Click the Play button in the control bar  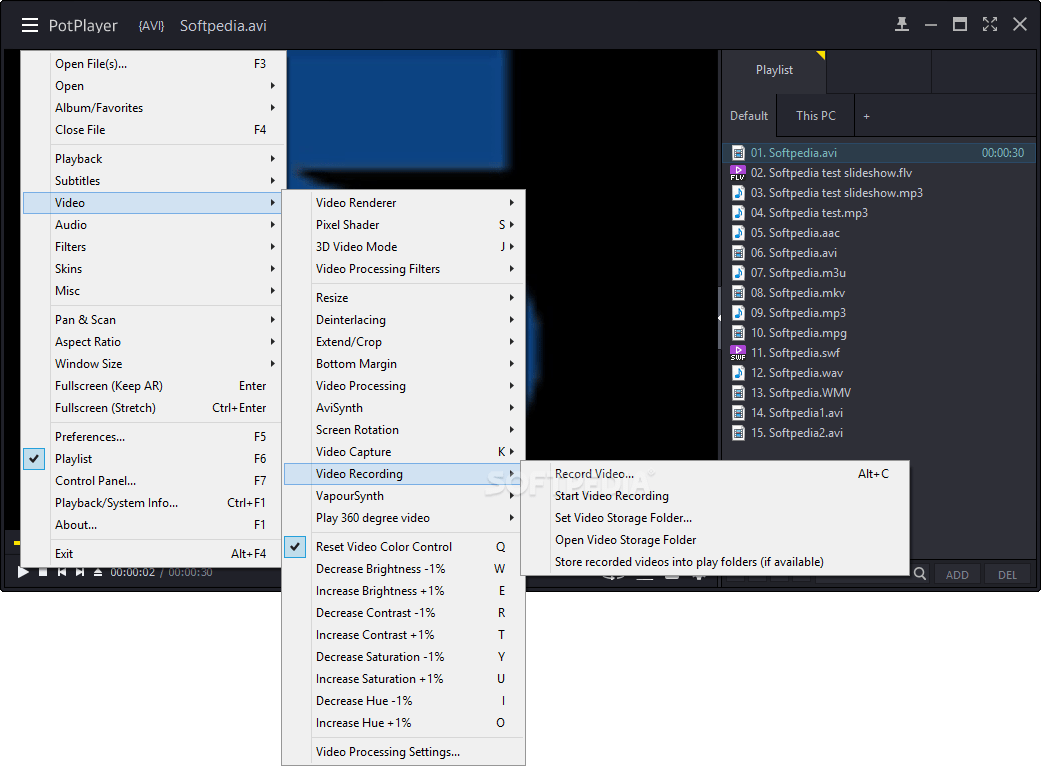pyautogui.click(x=23, y=572)
